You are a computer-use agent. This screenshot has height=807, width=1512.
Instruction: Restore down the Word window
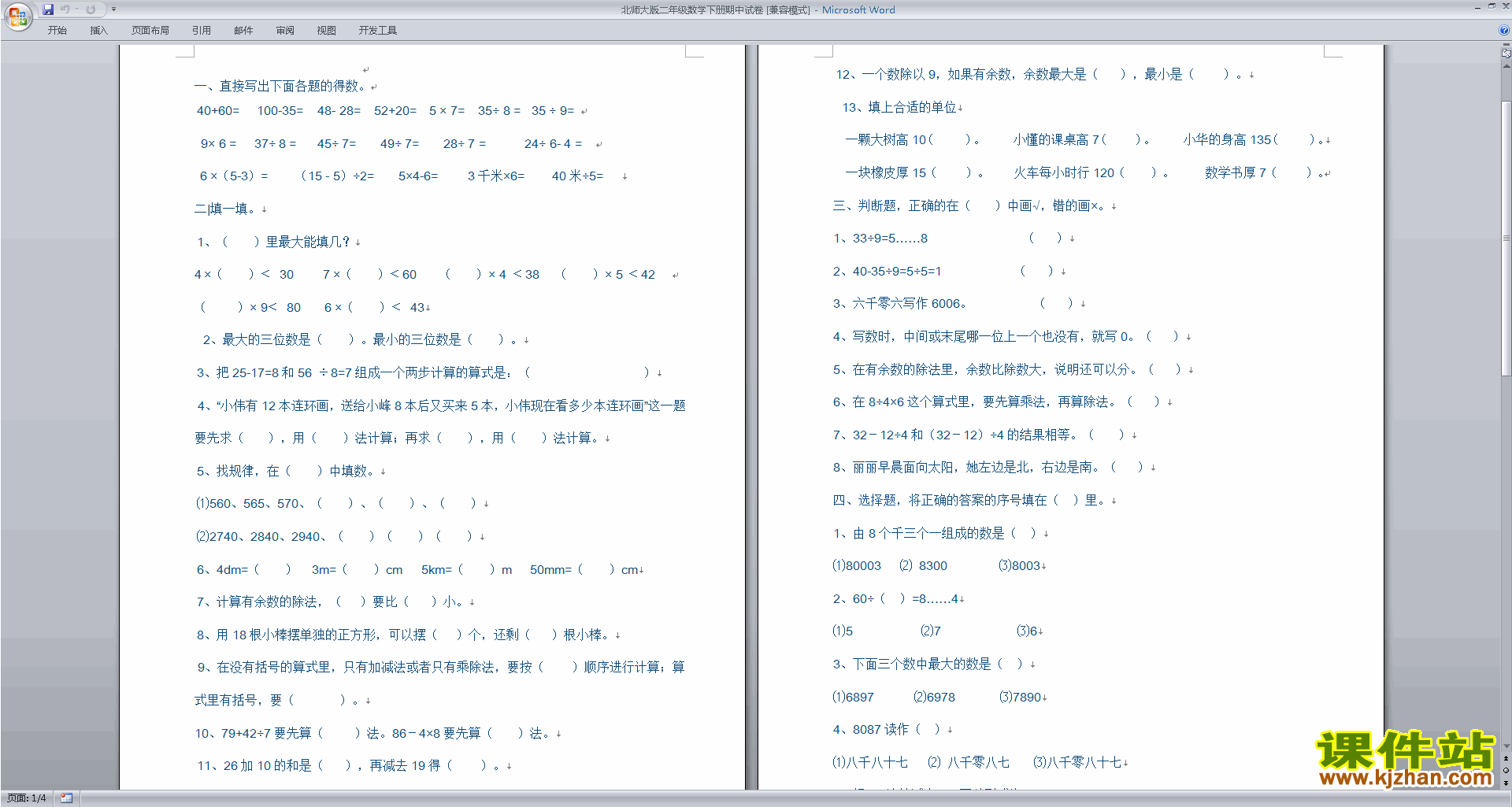click(1492, 6)
